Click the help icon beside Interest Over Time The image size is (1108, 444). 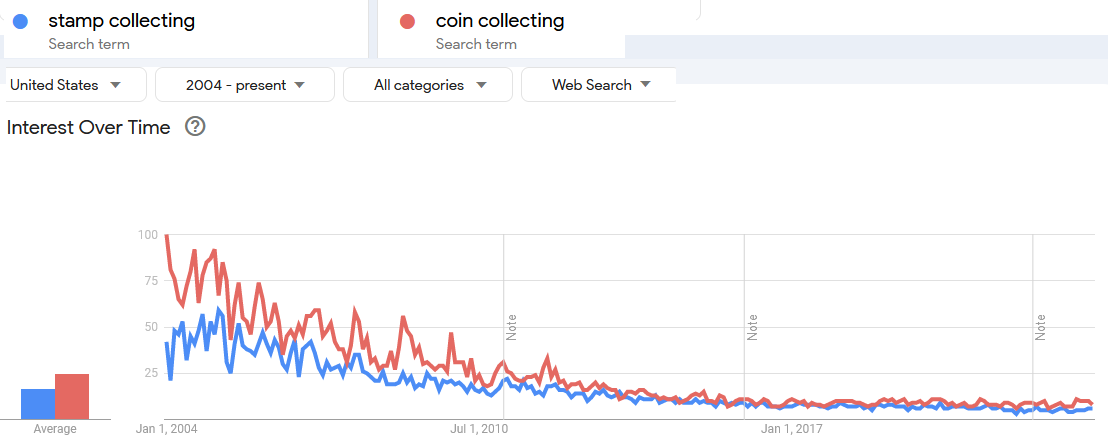tap(195, 127)
